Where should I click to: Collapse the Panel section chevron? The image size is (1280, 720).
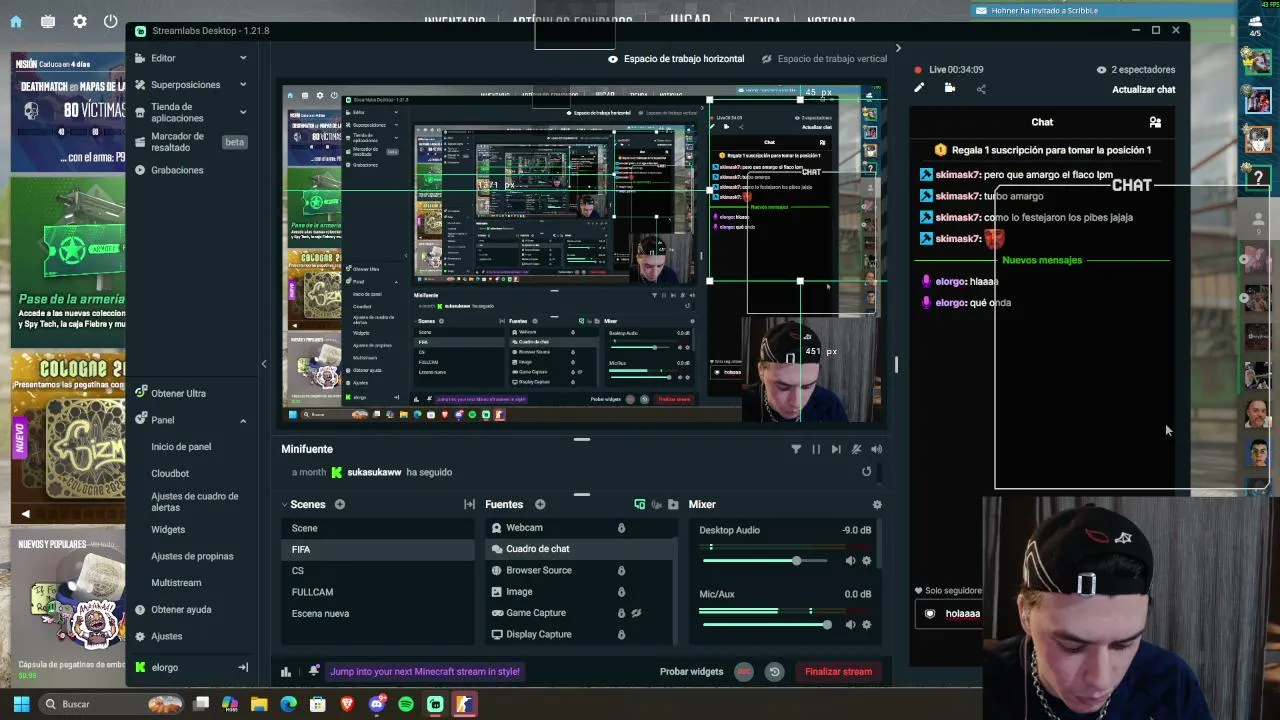pos(243,420)
